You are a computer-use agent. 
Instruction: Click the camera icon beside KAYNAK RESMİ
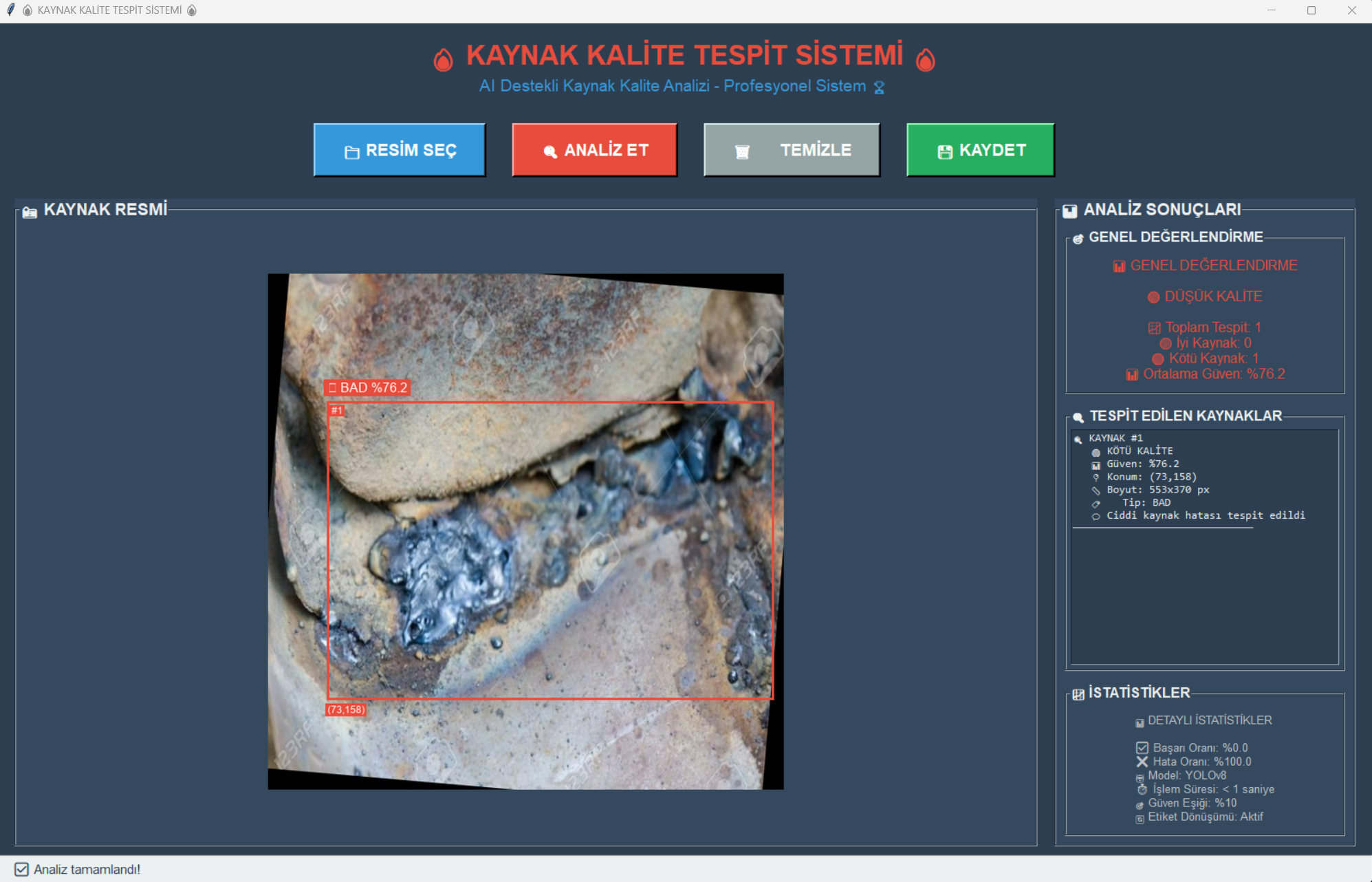[x=30, y=212]
